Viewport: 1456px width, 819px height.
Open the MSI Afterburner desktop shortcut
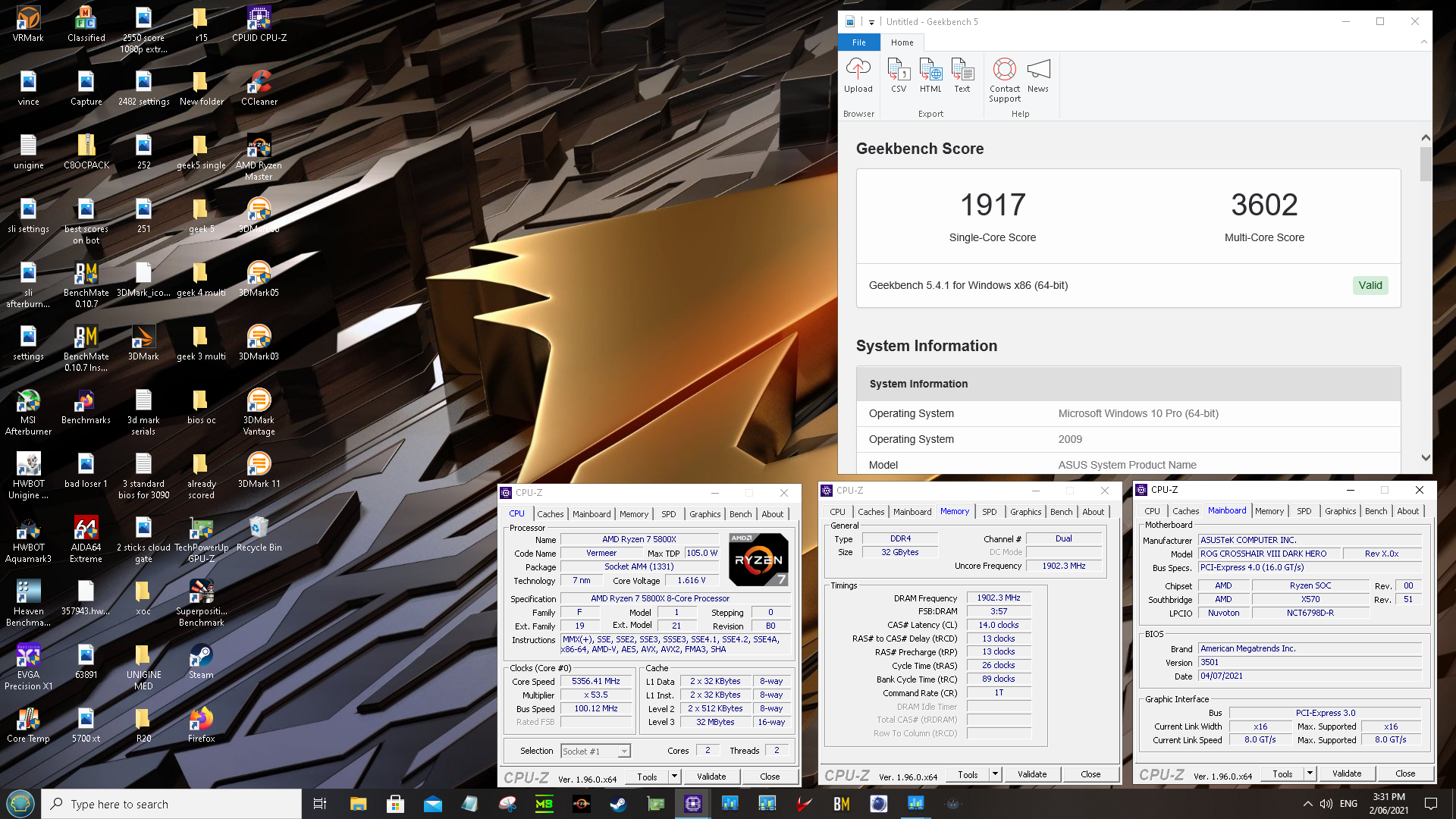click(x=29, y=412)
